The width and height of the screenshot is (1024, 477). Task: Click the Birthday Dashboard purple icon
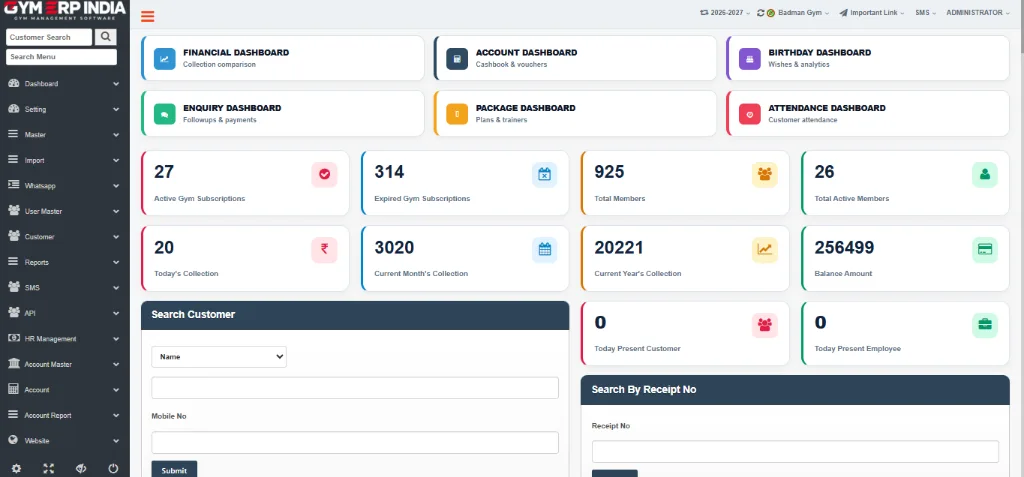point(750,59)
